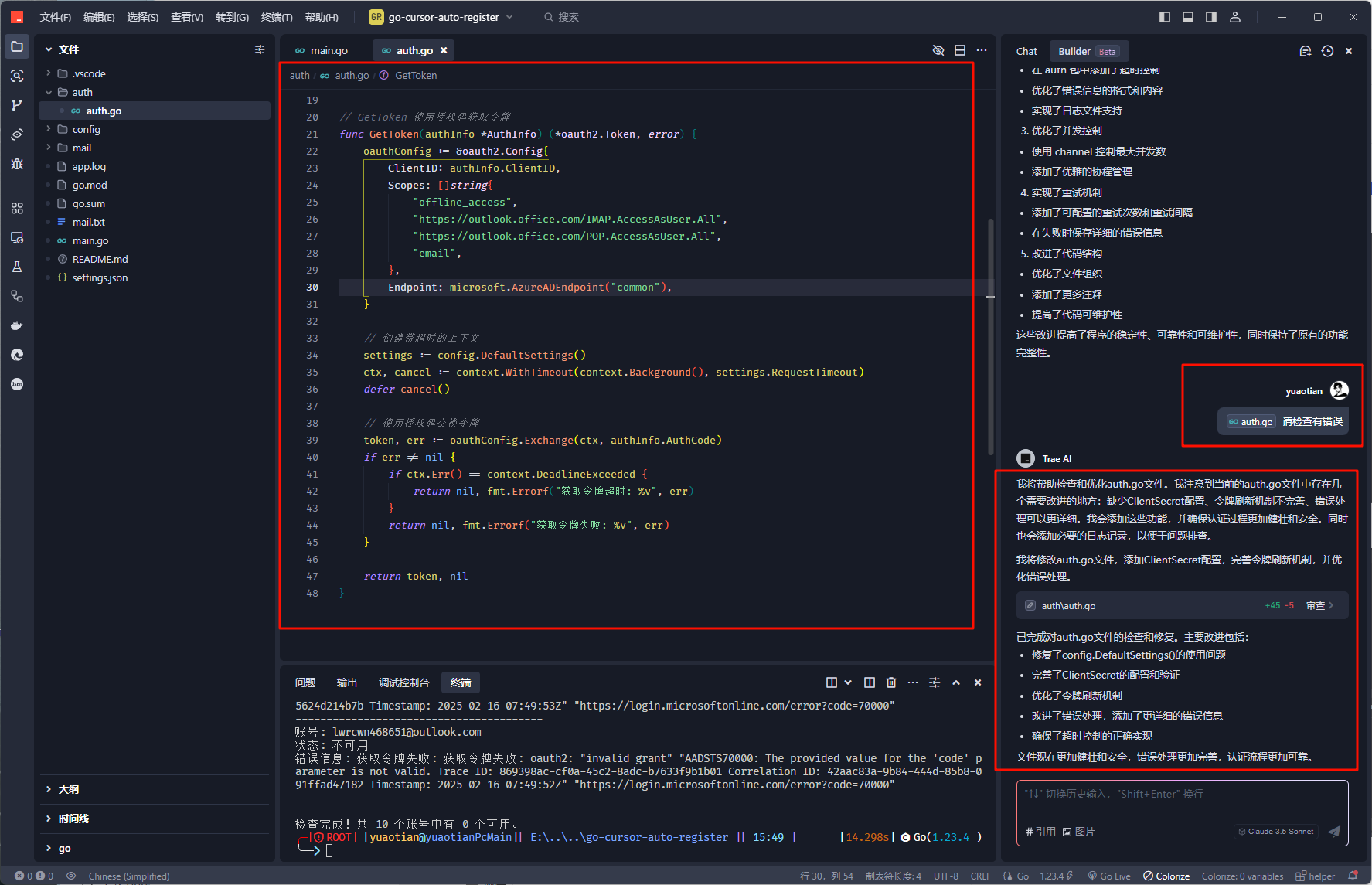Open the Search view in activity bar
The image size is (1372, 885).
[17, 76]
